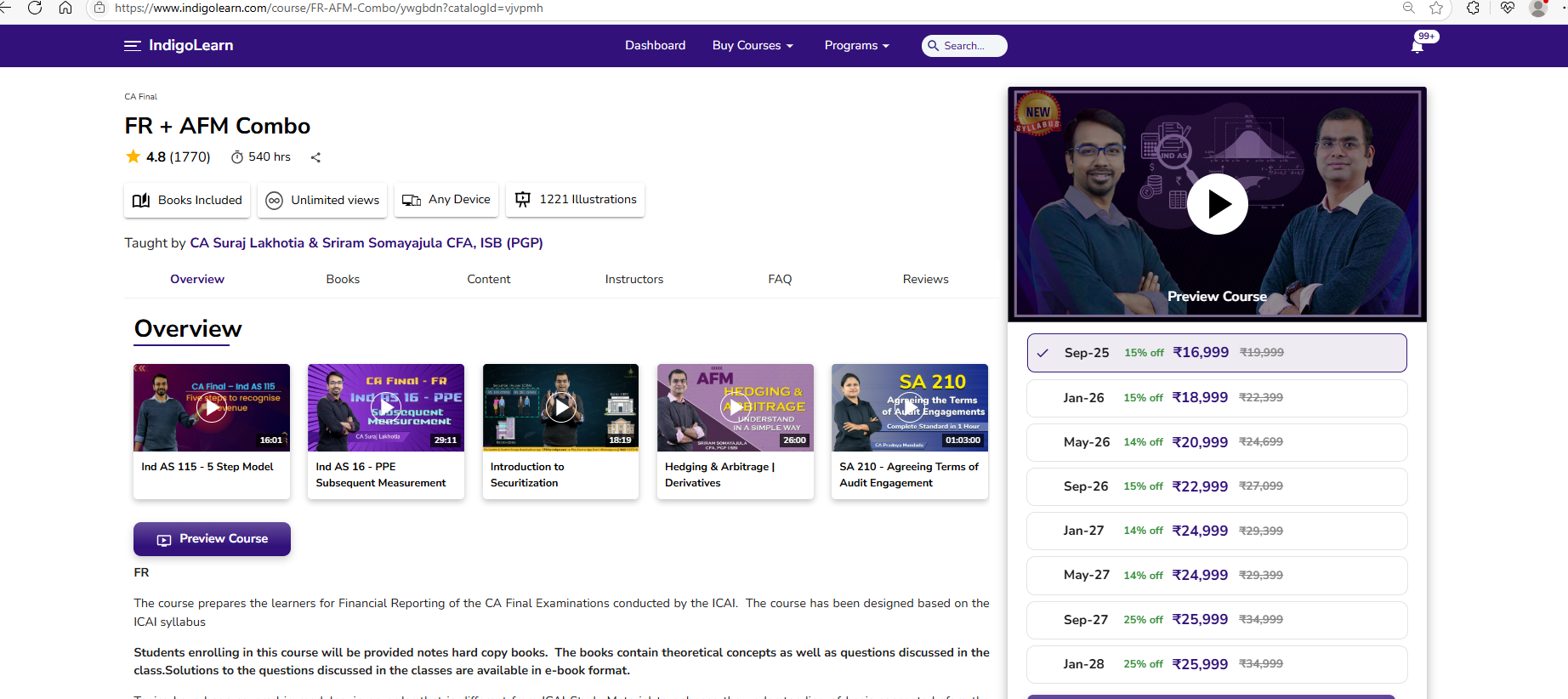This screenshot has height=699, width=1568.
Task: Choose the May-26 attempt priced ₹20,999
Action: point(1216,442)
